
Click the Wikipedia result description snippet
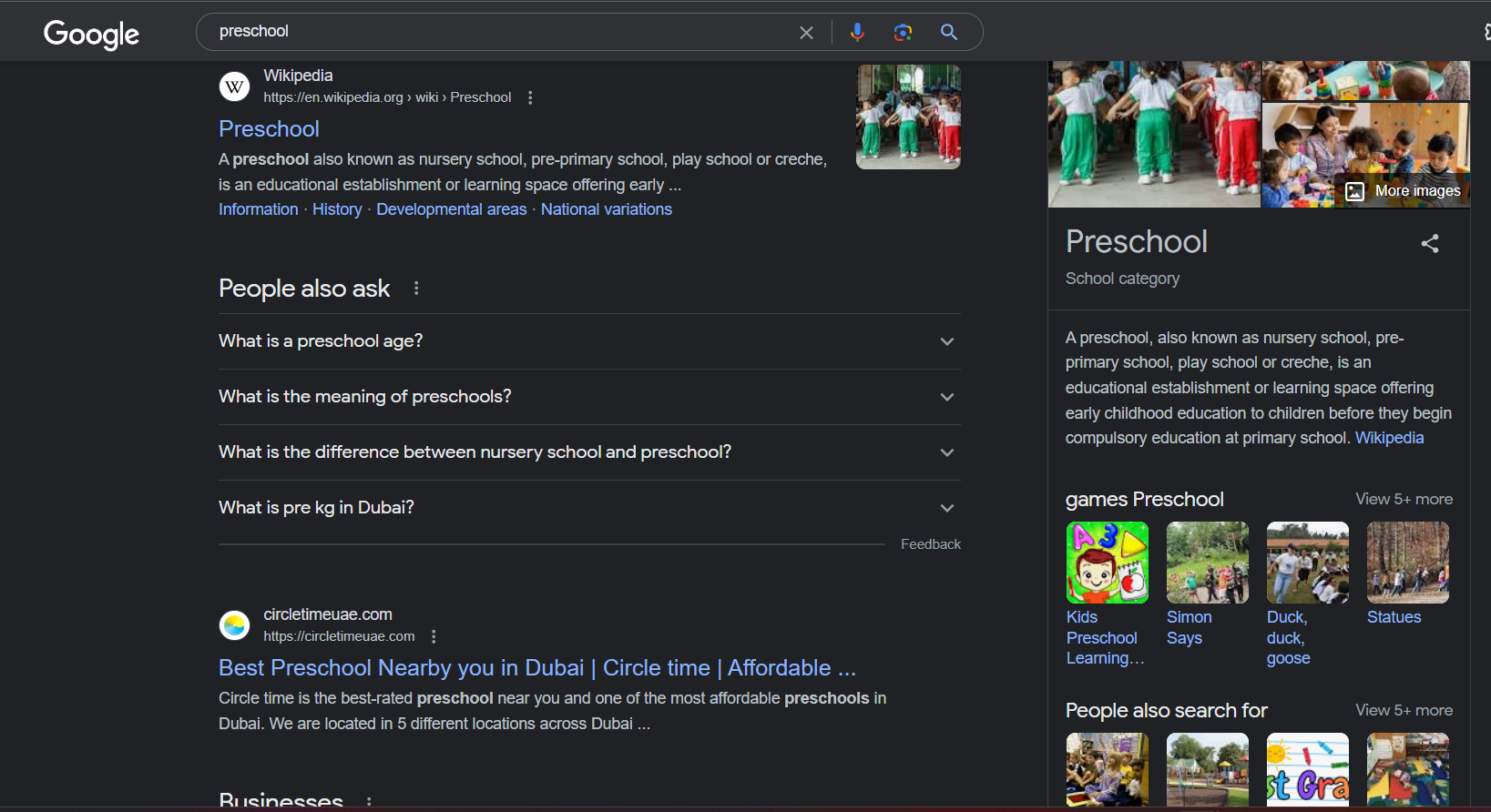(523, 172)
